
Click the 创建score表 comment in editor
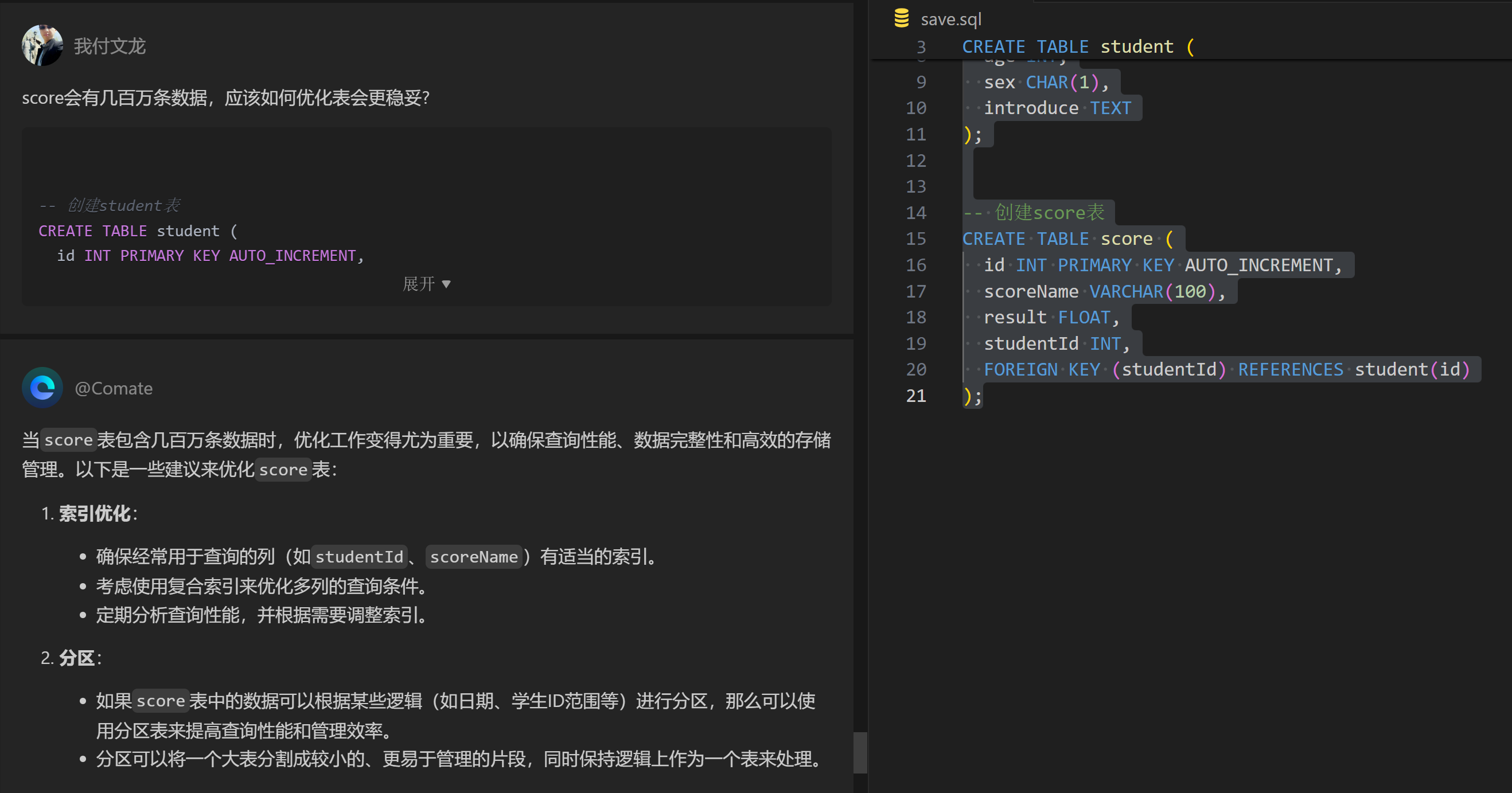coord(1049,212)
